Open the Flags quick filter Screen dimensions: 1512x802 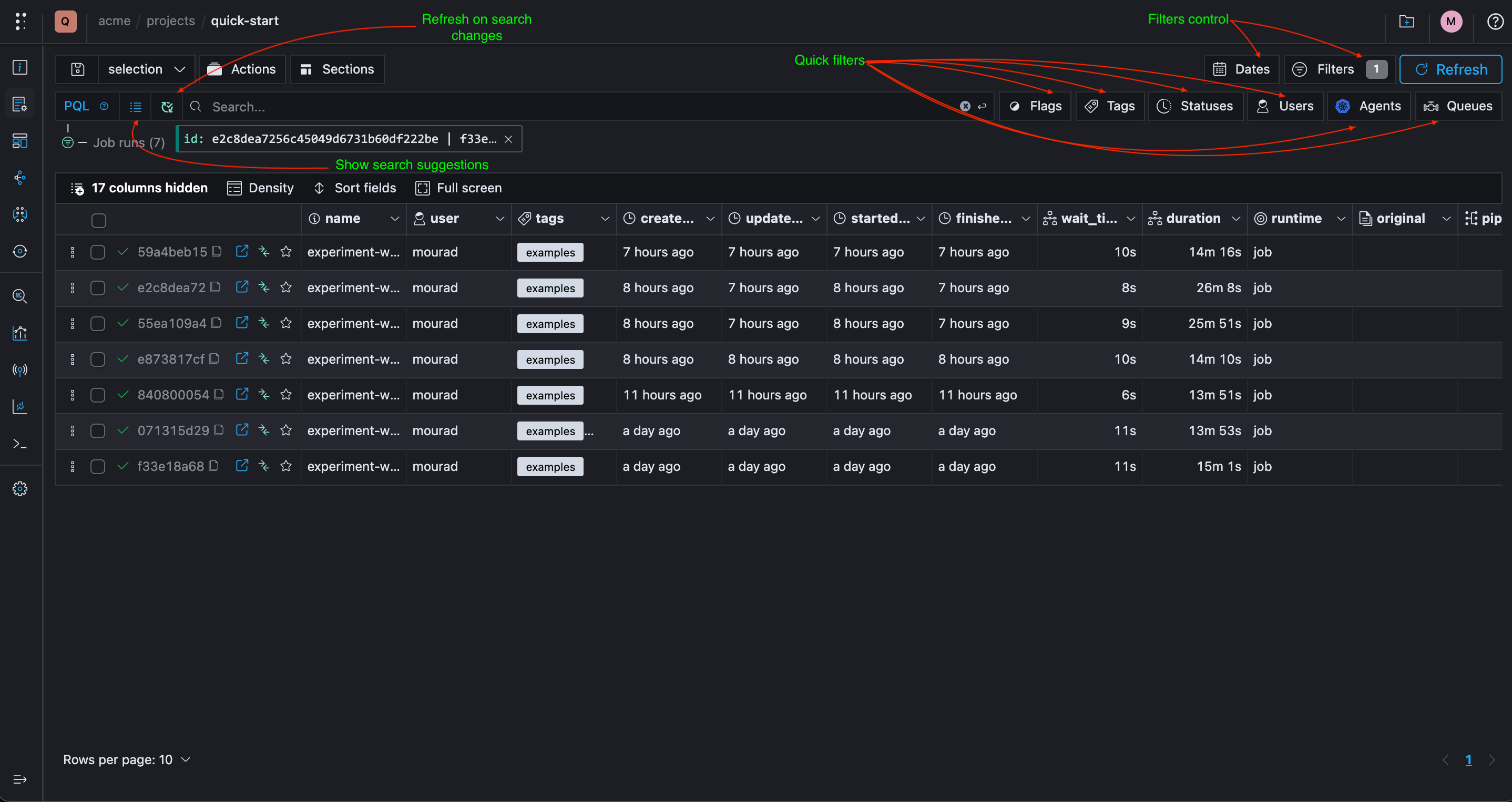click(1035, 106)
